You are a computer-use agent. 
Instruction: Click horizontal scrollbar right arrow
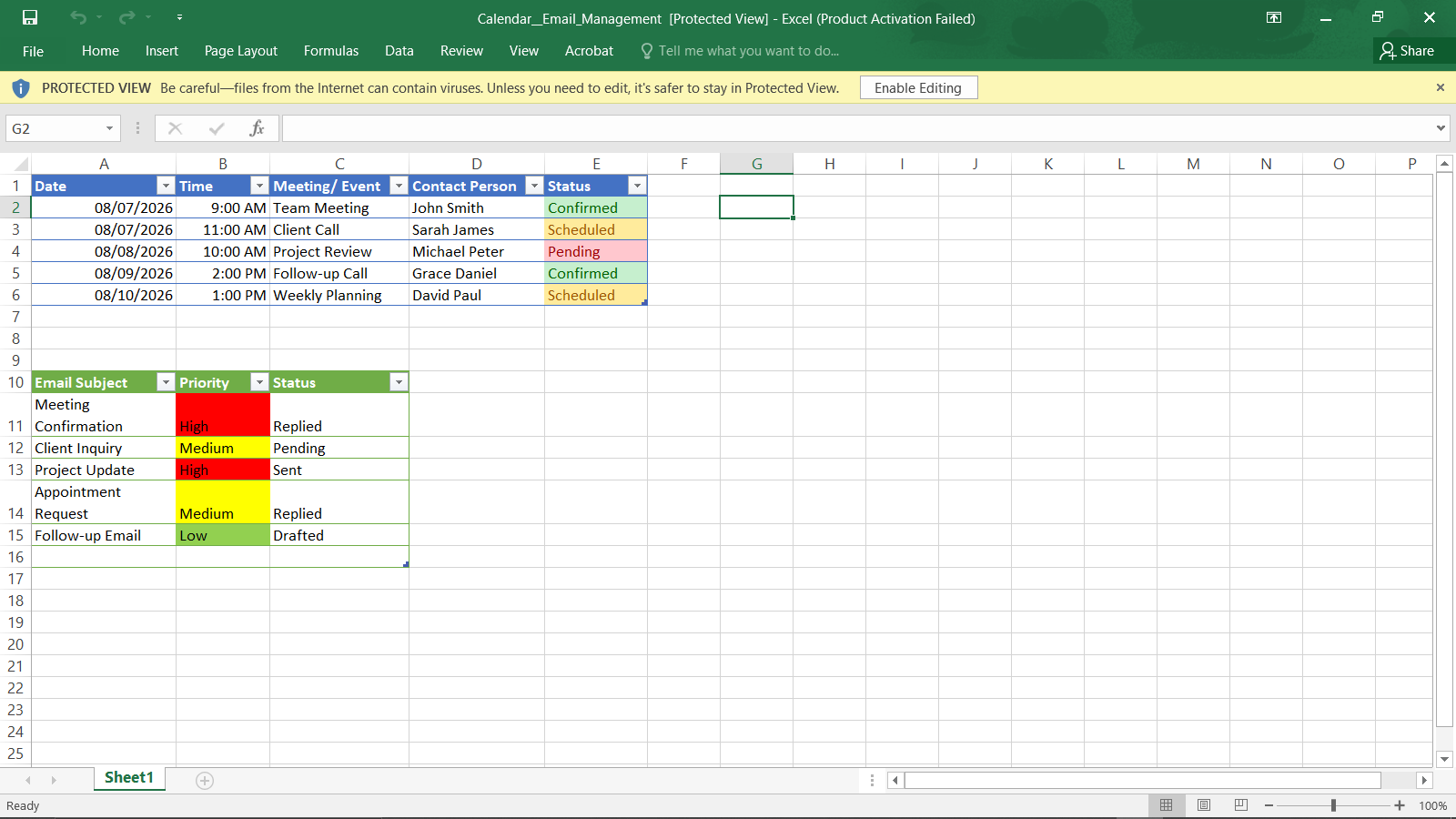click(x=1424, y=780)
